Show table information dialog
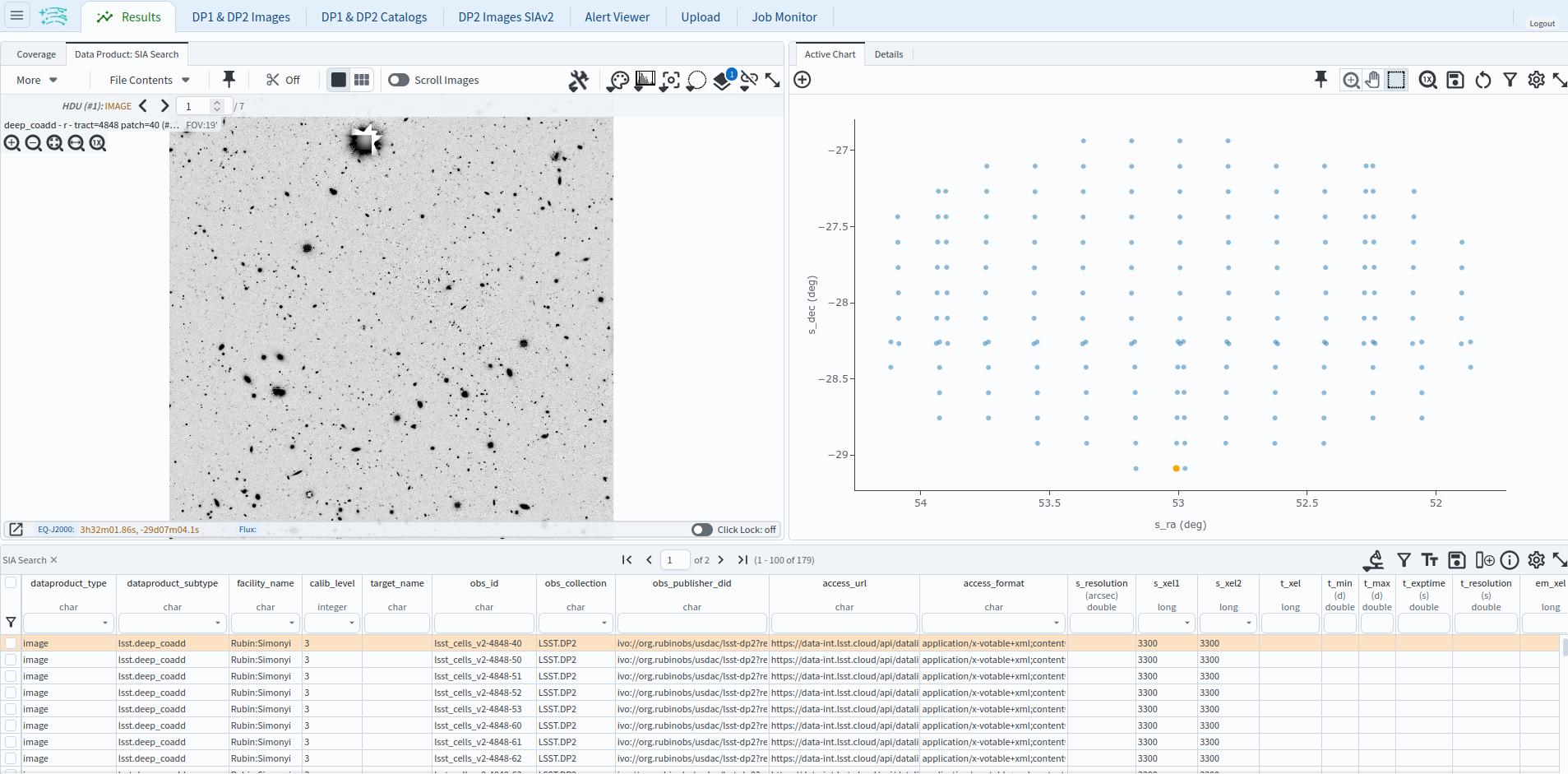This screenshot has width=1568, height=774. pyautogui.click(x=1510, y=560)
